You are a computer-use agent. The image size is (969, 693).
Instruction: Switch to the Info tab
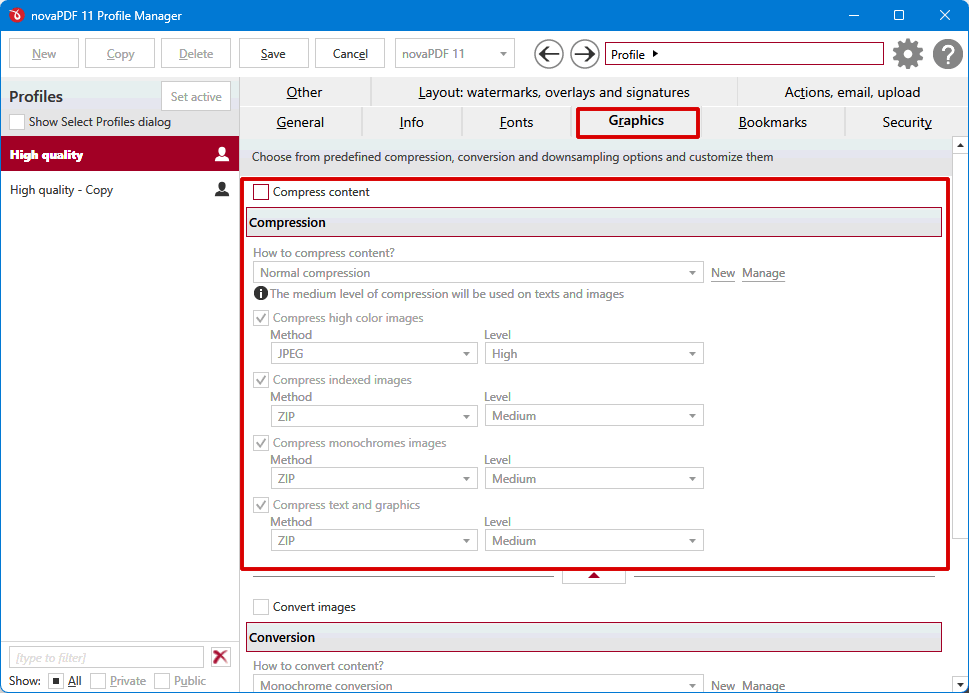pyautogui.click(x=412, y=122)
